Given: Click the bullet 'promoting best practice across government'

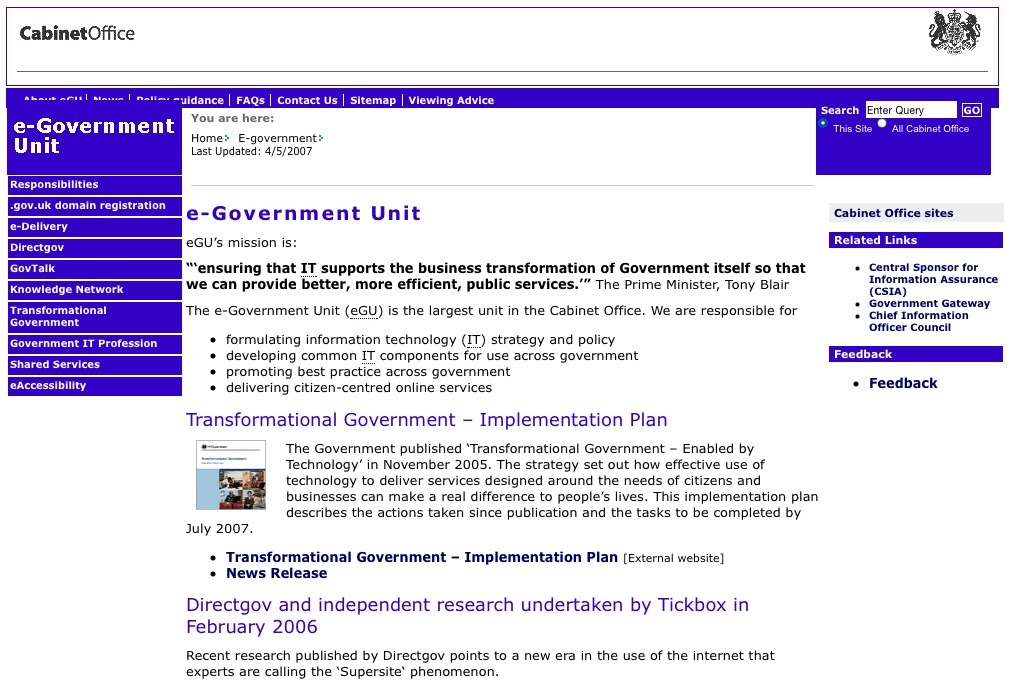Looking at the screenshot, I should click(368, 372).
